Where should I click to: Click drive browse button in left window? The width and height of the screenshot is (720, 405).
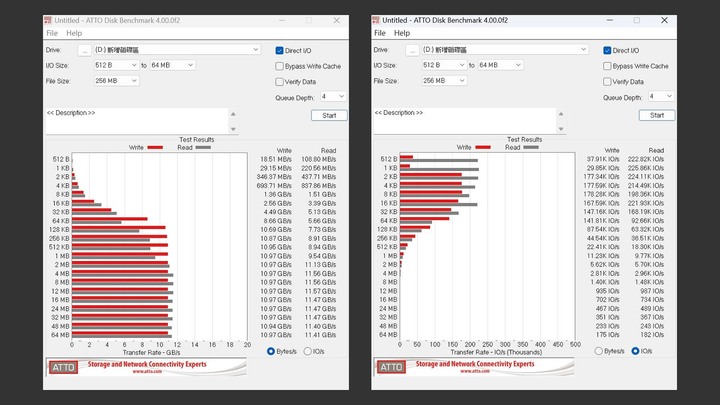[84, 50]
